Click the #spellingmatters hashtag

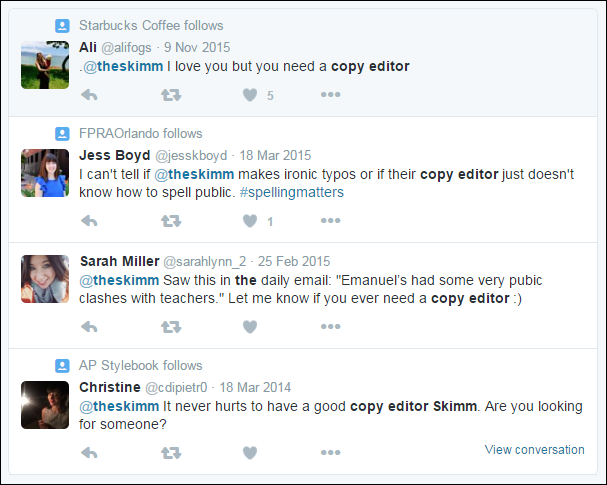click(x=295, y=192)
